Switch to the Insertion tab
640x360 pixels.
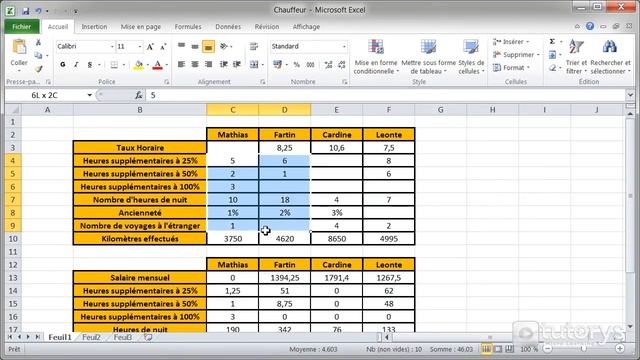coord(94,27)
